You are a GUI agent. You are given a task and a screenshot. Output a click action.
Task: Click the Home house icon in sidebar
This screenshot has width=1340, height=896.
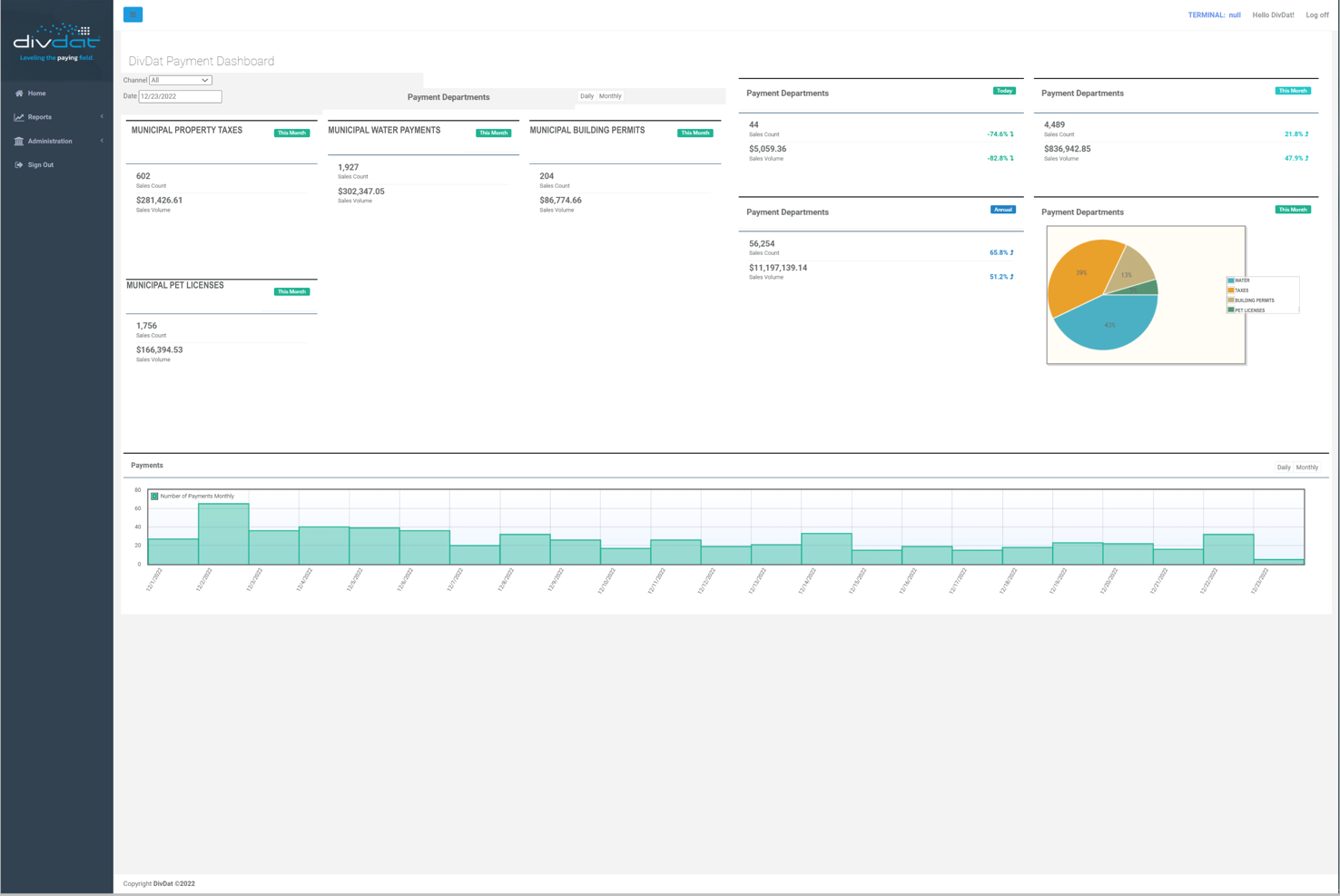click(19, 94)
